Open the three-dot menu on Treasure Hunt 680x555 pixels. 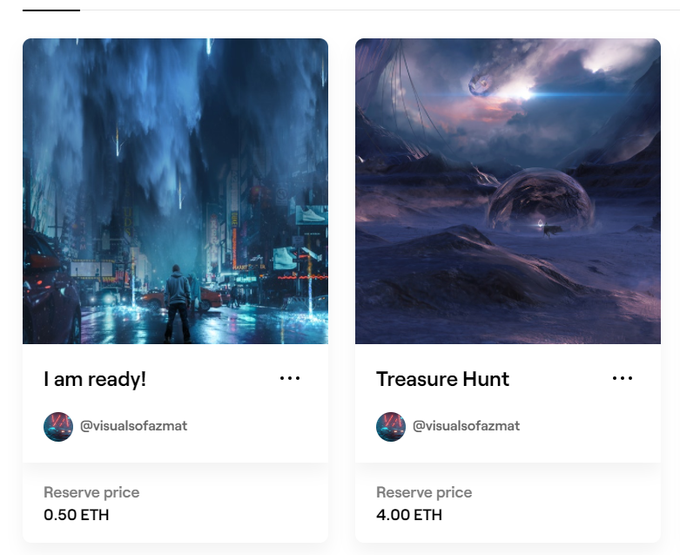tap(622, 379)
